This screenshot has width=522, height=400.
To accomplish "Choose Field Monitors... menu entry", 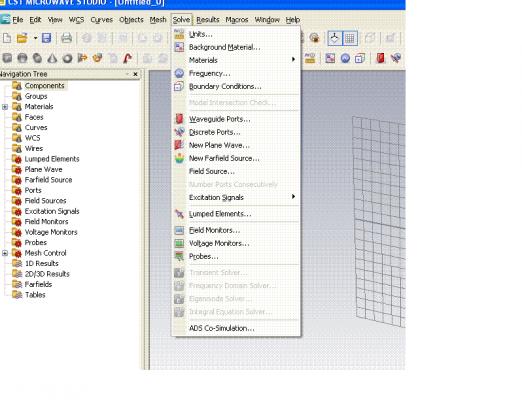I will pyautogui.click(x=236, y=230).
